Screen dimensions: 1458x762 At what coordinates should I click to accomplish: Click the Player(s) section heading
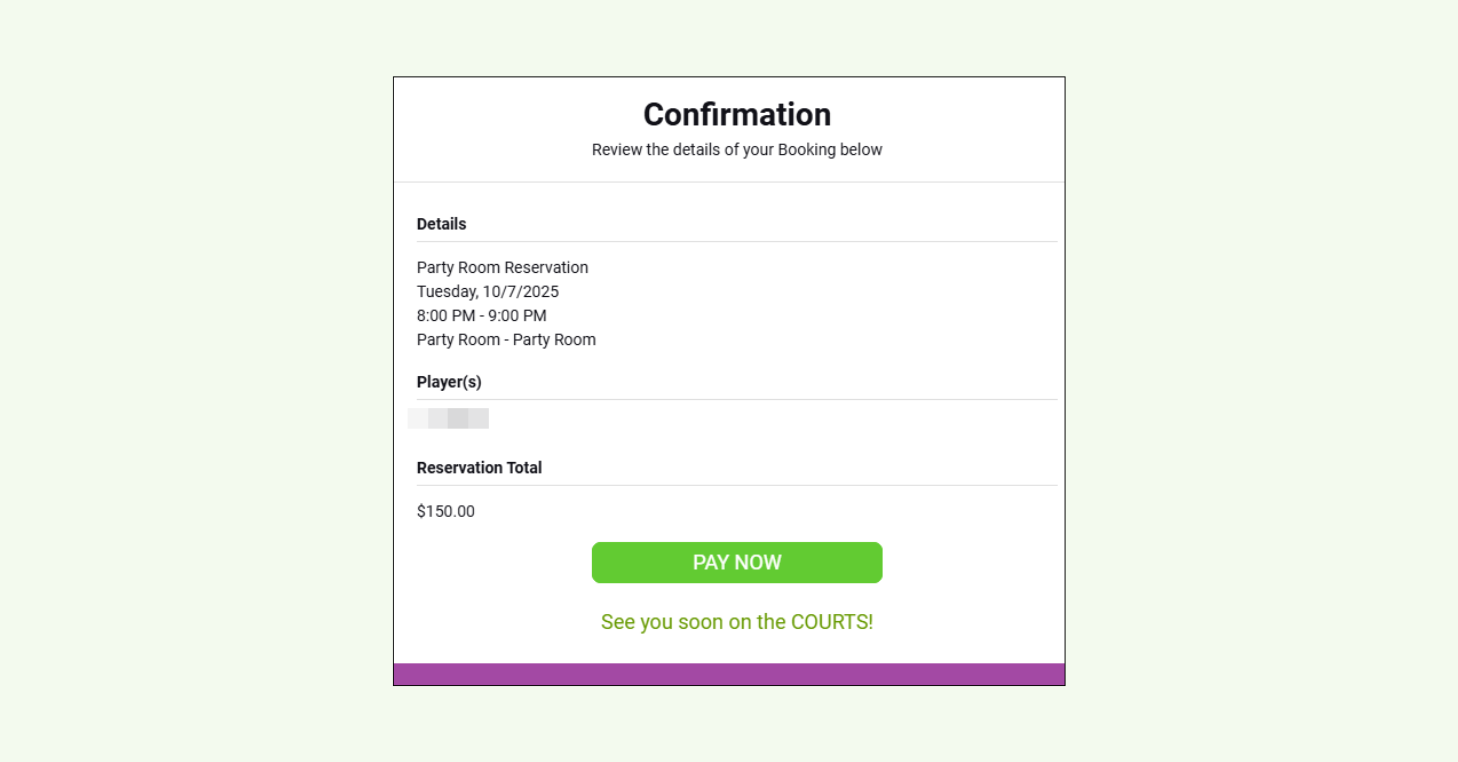point(448,381)
